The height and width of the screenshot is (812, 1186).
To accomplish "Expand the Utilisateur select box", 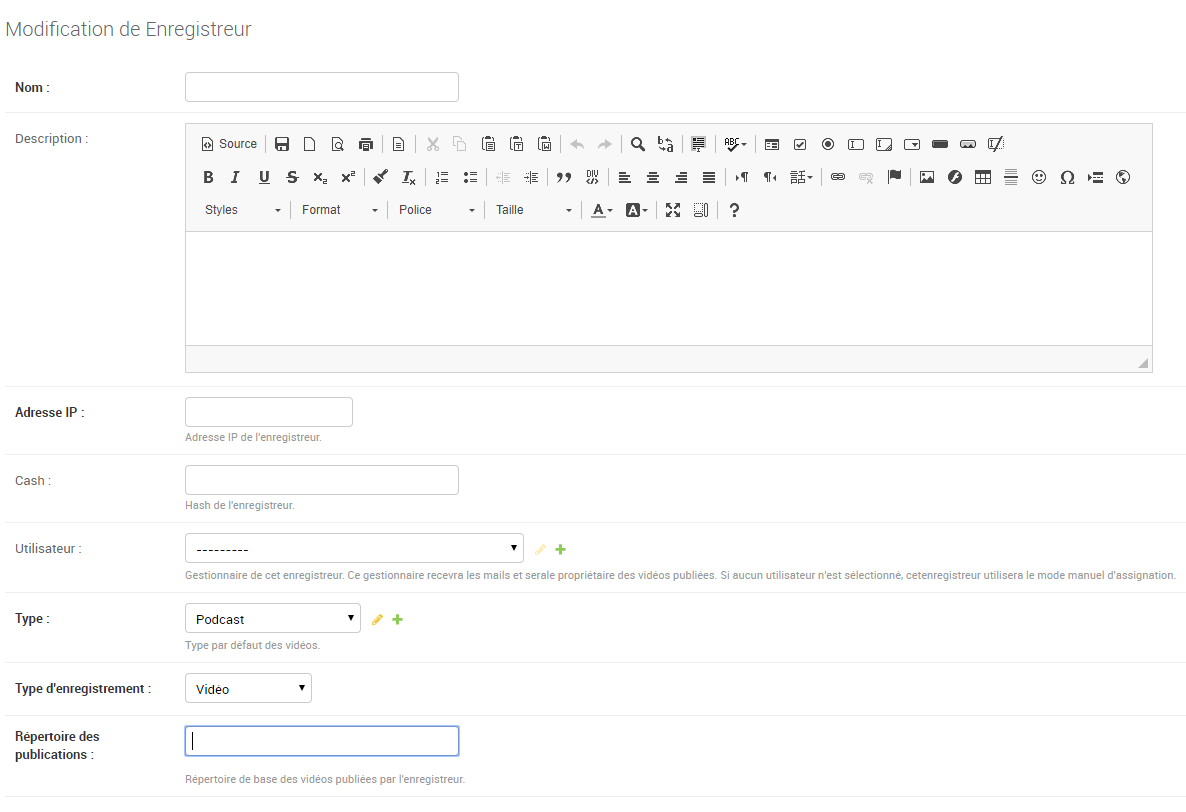I will pos(354,548).
